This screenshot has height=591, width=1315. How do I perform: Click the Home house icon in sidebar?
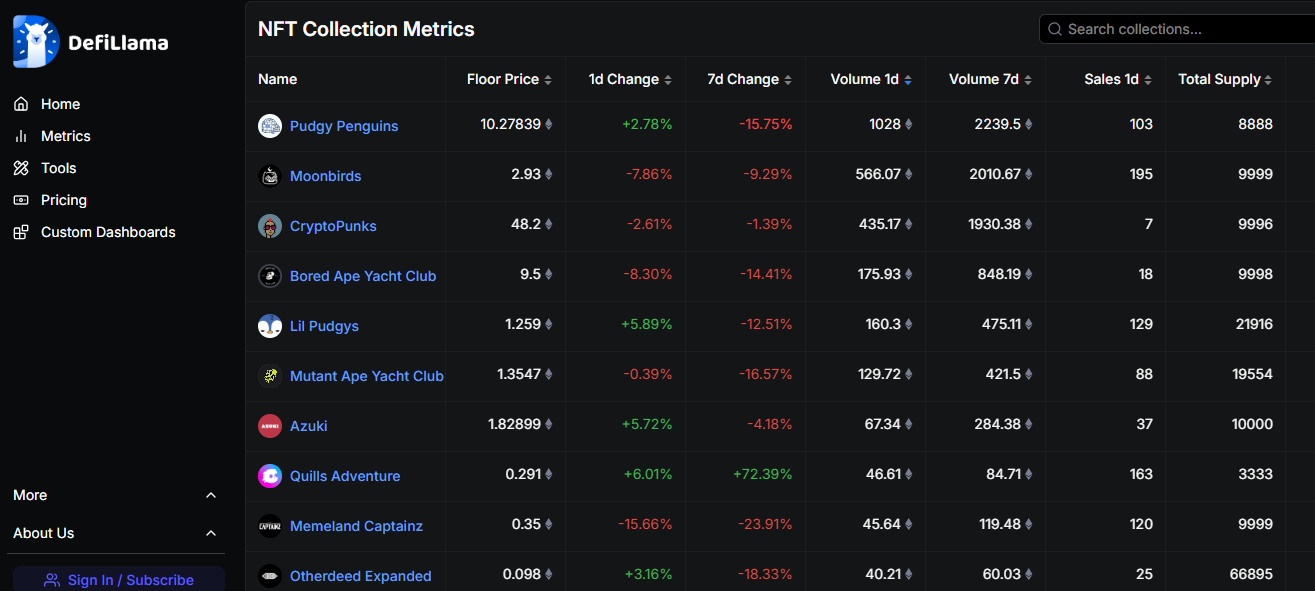point(21,104)
